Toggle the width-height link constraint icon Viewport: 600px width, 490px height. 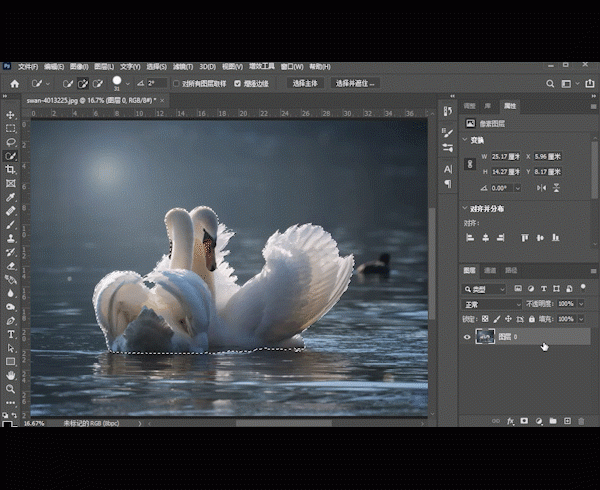[470, 164]
